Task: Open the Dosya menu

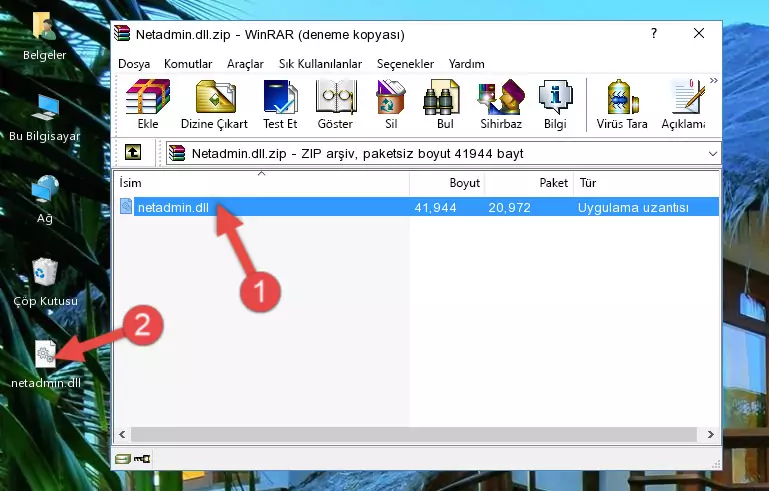Action: pos(134,64)
